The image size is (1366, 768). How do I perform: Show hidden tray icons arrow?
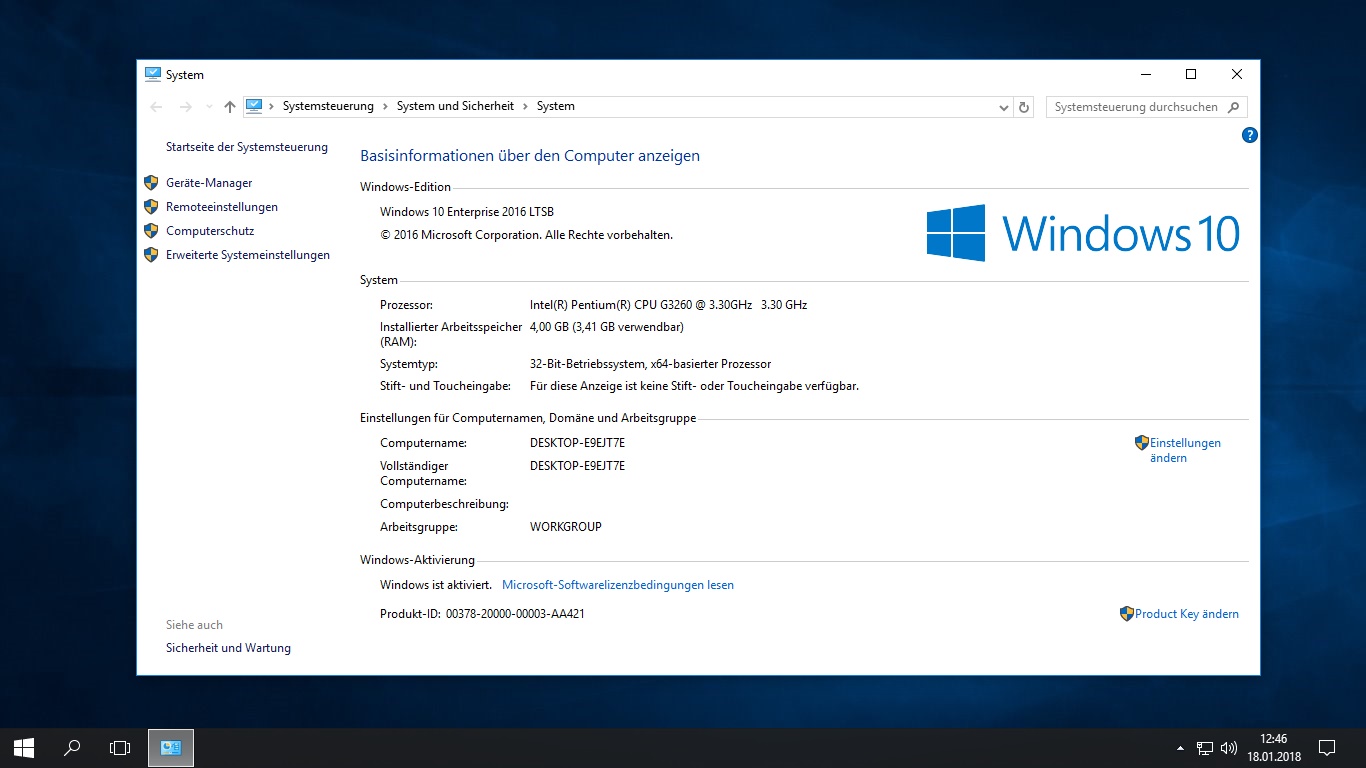point(1181,747)
